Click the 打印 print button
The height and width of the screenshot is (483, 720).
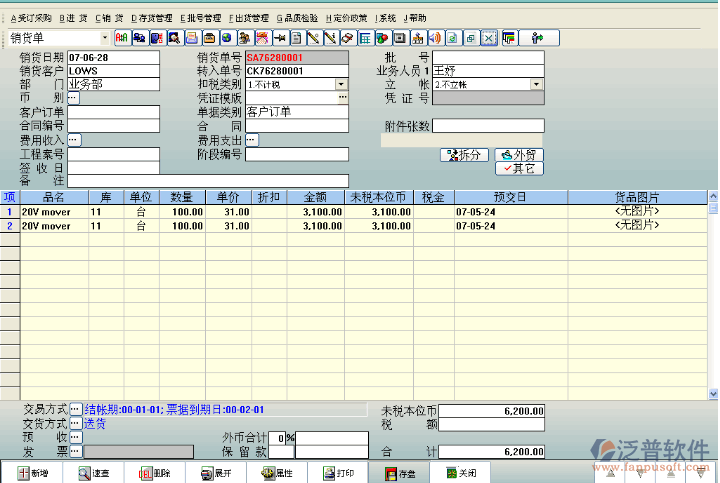pos(337,473)
